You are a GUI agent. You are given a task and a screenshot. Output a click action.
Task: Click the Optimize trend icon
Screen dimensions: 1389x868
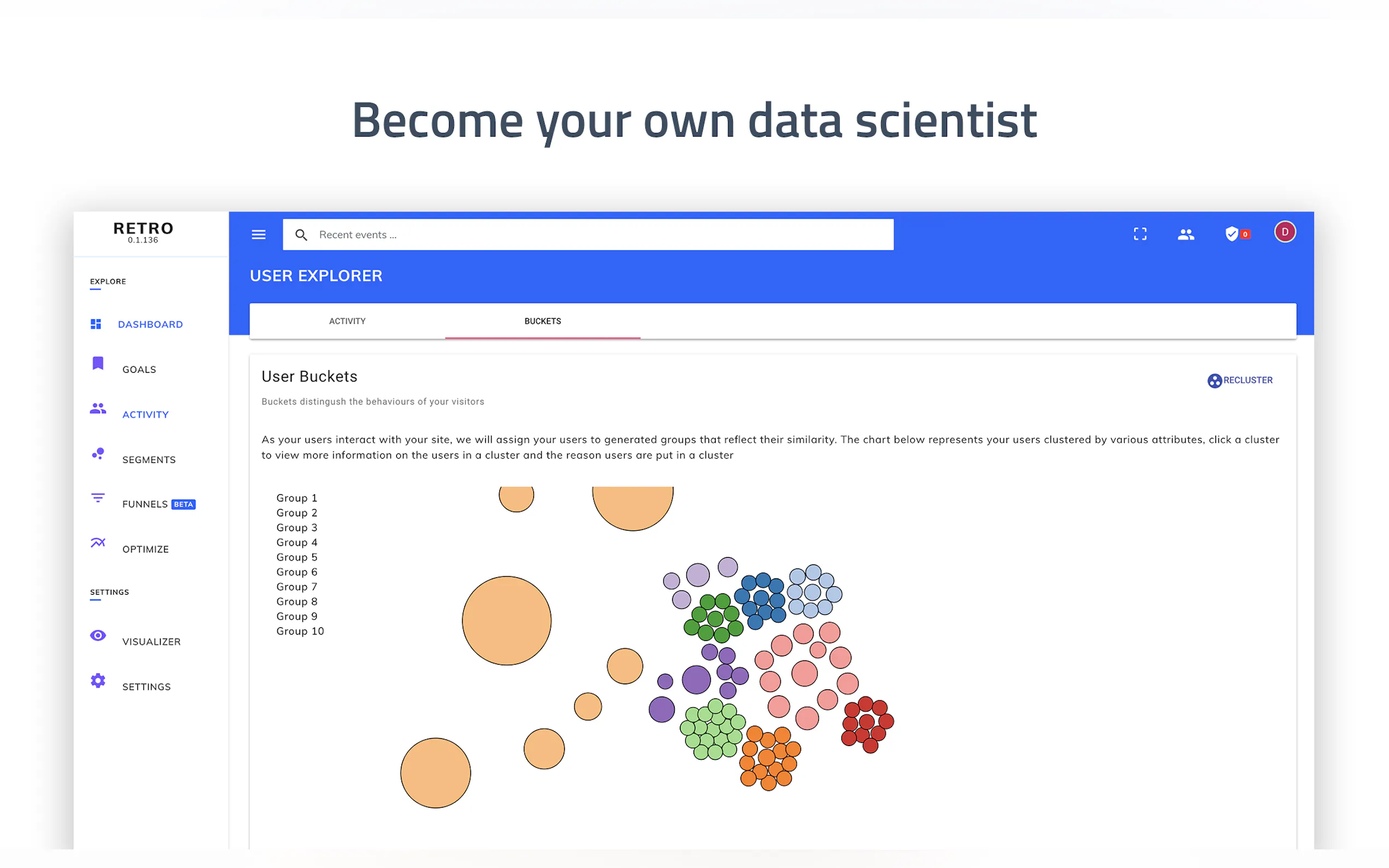pos(98,542)
